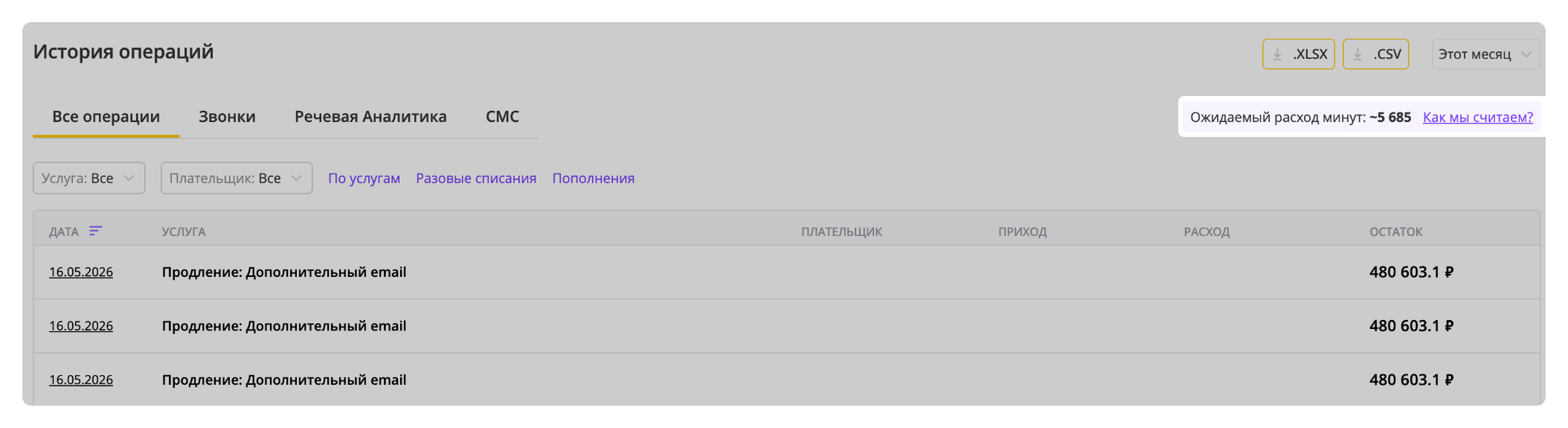Select the СМС tab
The height and width of the screenshot is (428, 1568).
tap(502, 117)
